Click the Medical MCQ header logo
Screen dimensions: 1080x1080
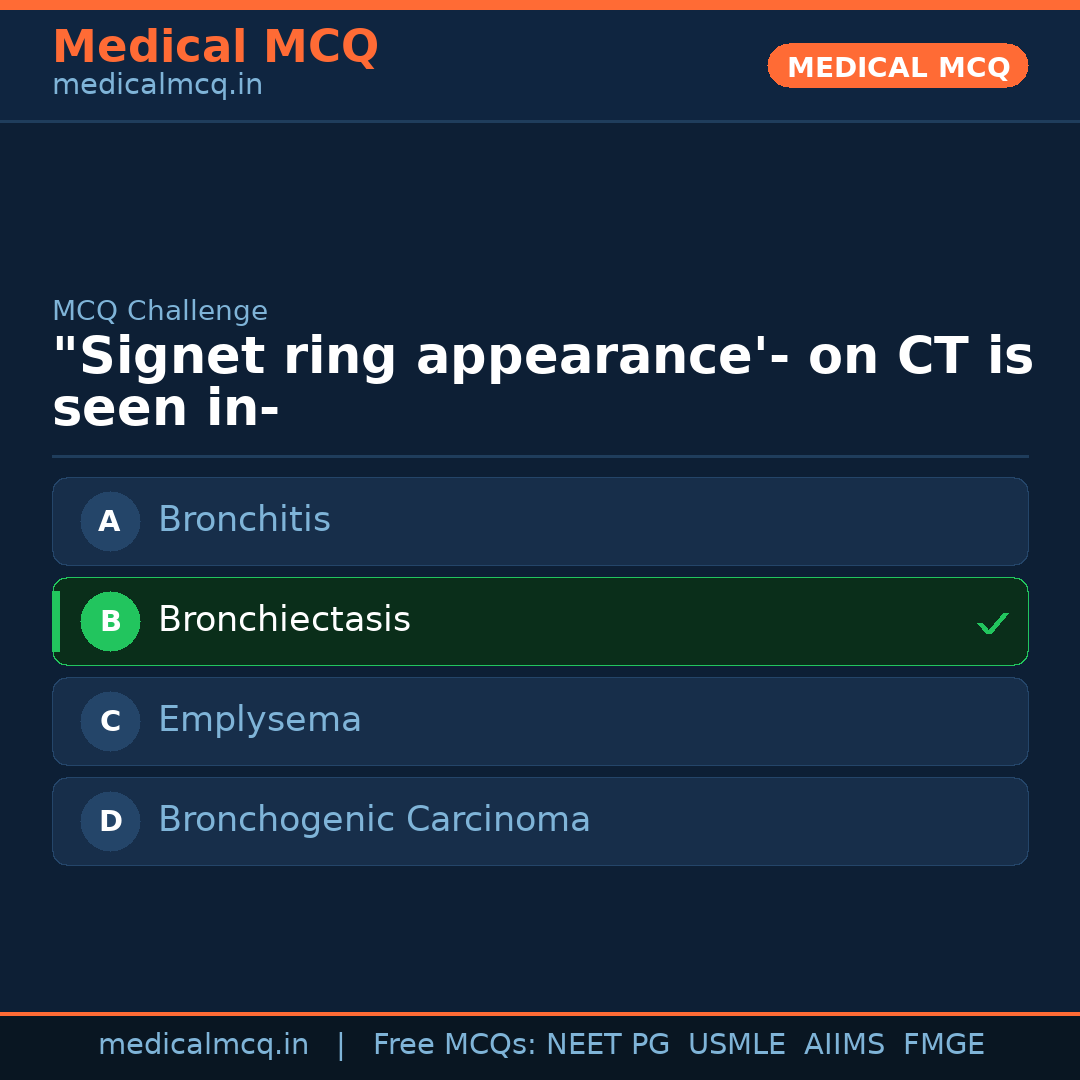pos(215,46)
